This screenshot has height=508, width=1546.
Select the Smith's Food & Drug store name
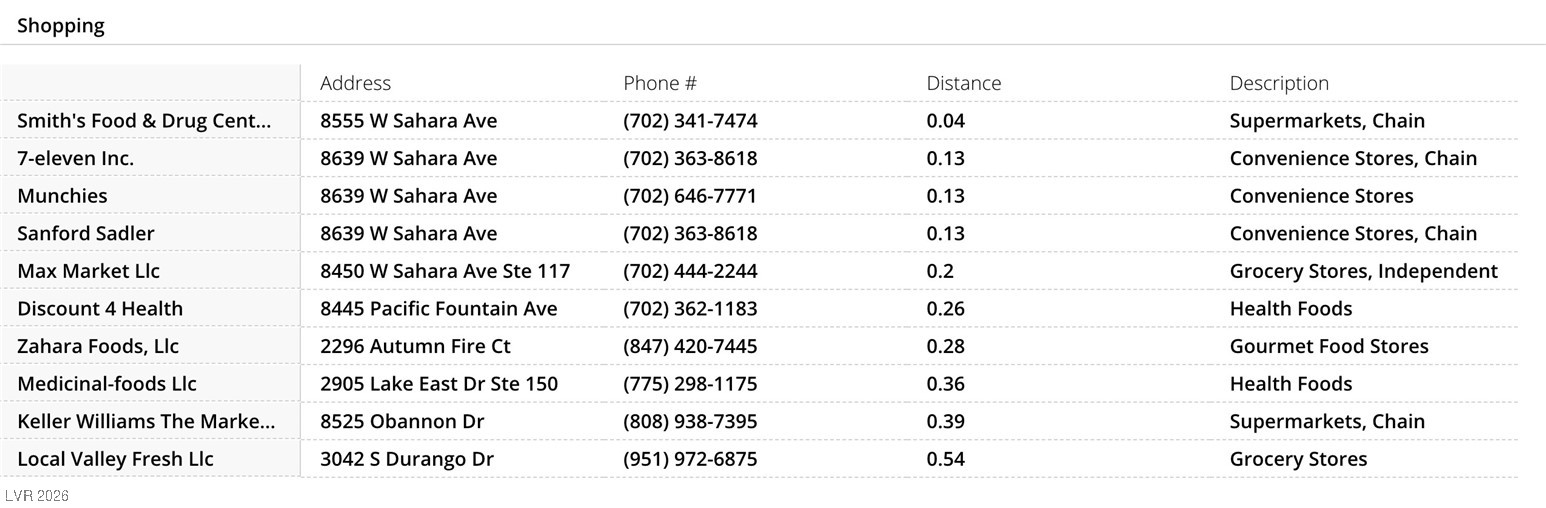tap(144, 121)
